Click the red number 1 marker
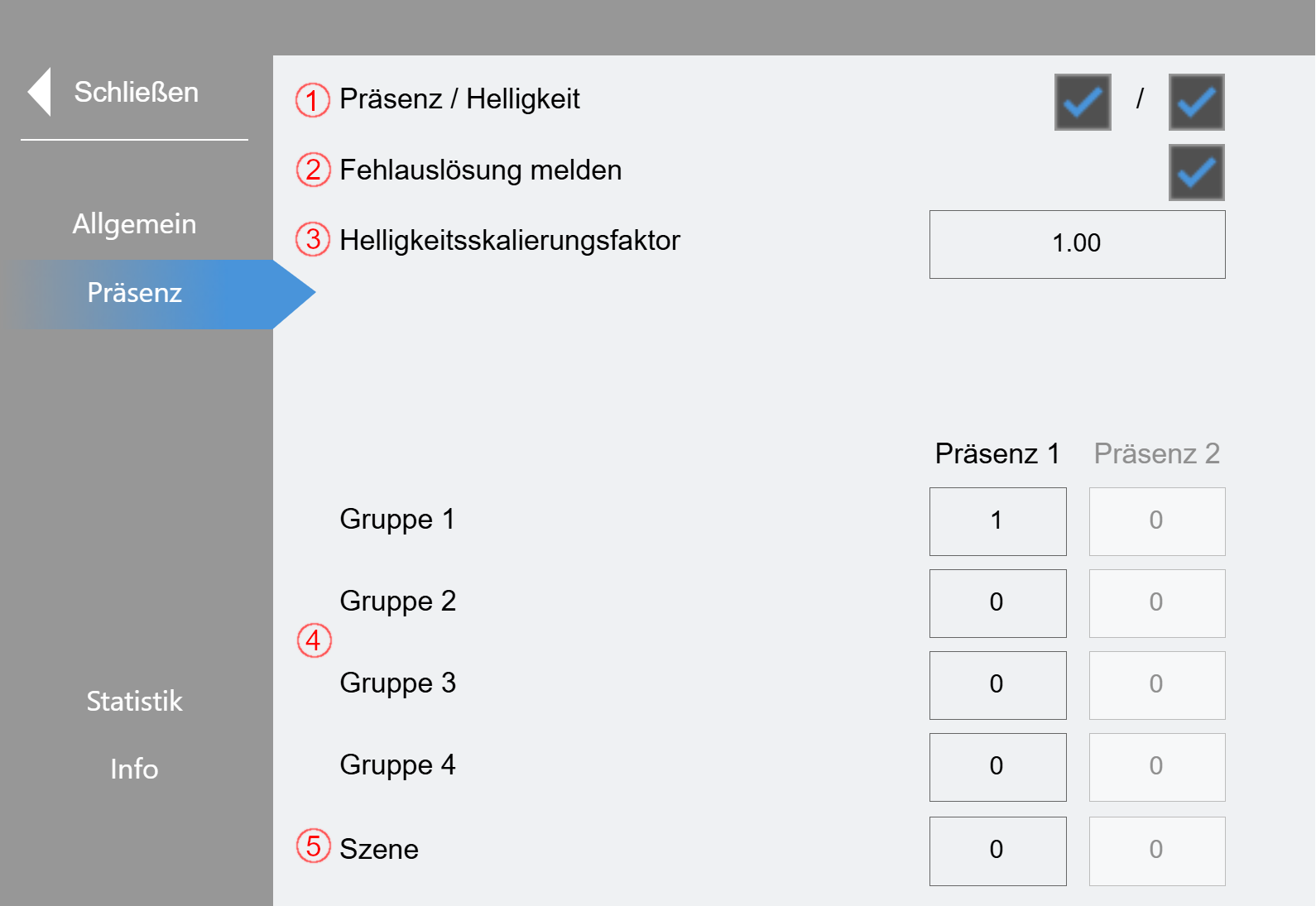 (x=313, y=100)
